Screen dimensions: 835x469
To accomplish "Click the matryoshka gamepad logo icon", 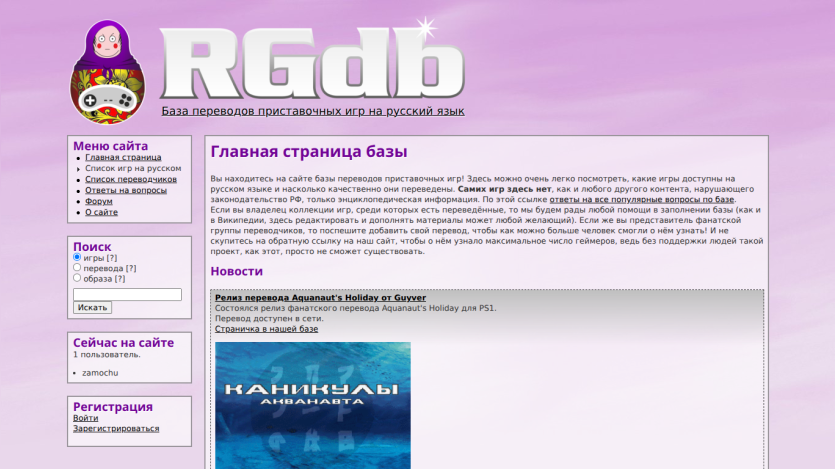I will coord(108,72).
